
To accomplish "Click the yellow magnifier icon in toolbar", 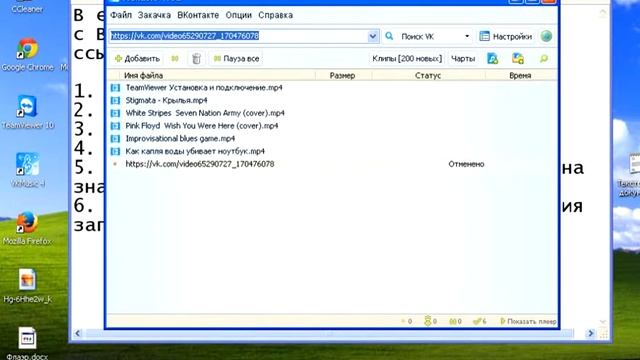I will [544, 59].
